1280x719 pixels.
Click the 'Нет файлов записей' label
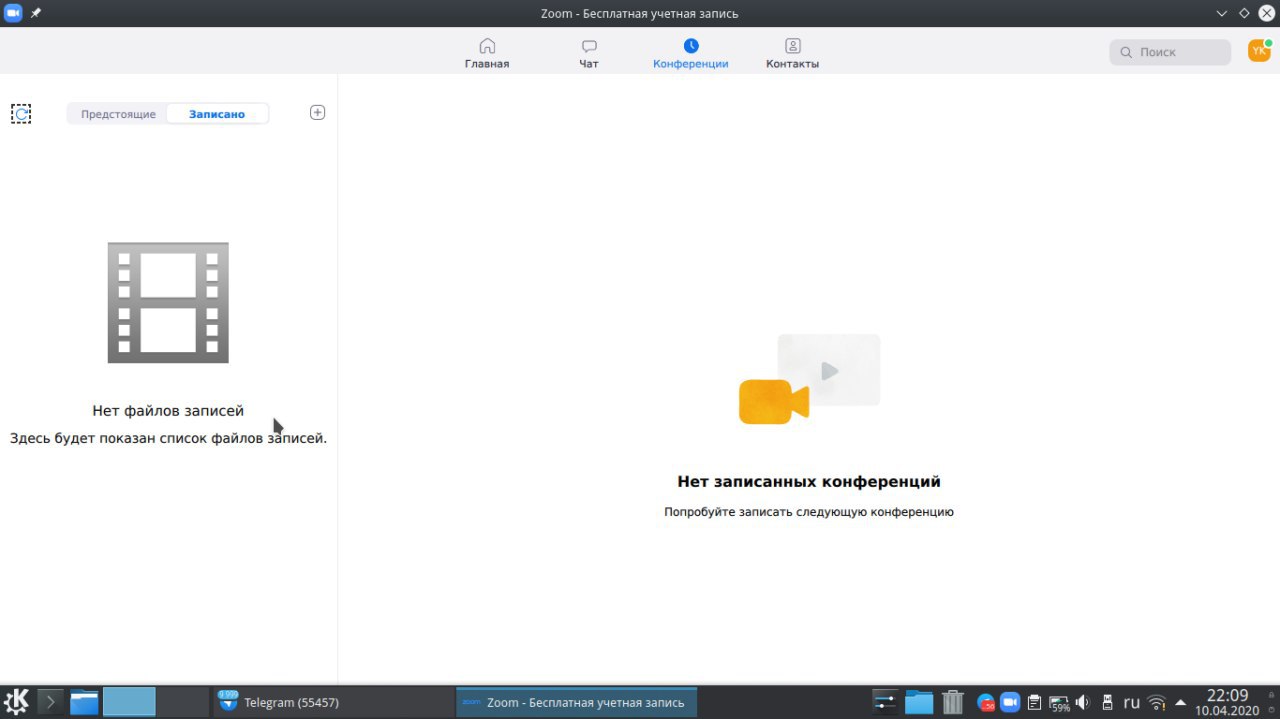point(168,411)
